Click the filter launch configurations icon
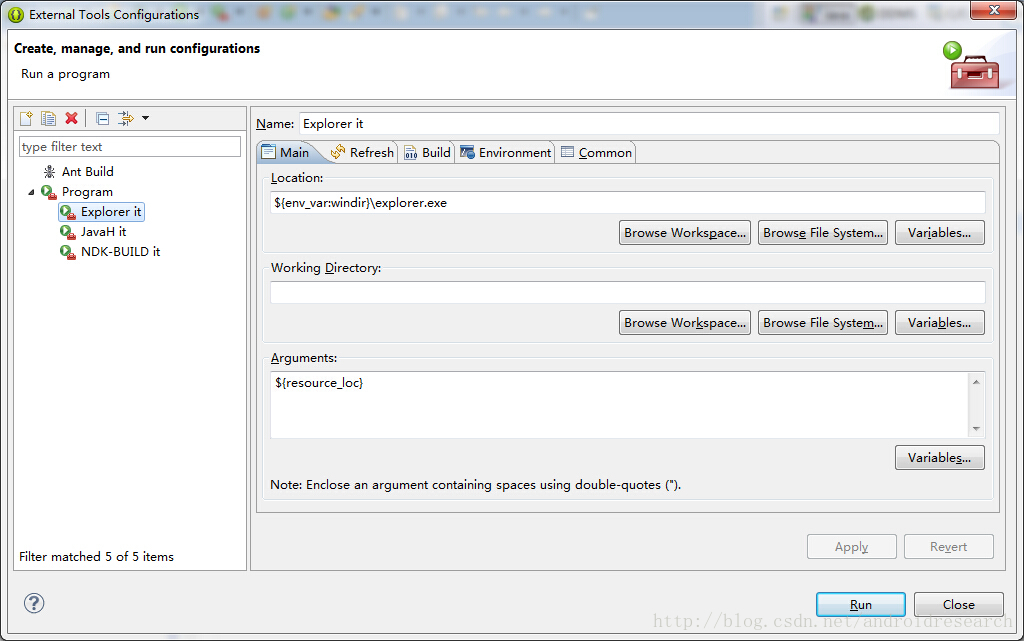Screen dimensions: 1024x641 point(125,119)
